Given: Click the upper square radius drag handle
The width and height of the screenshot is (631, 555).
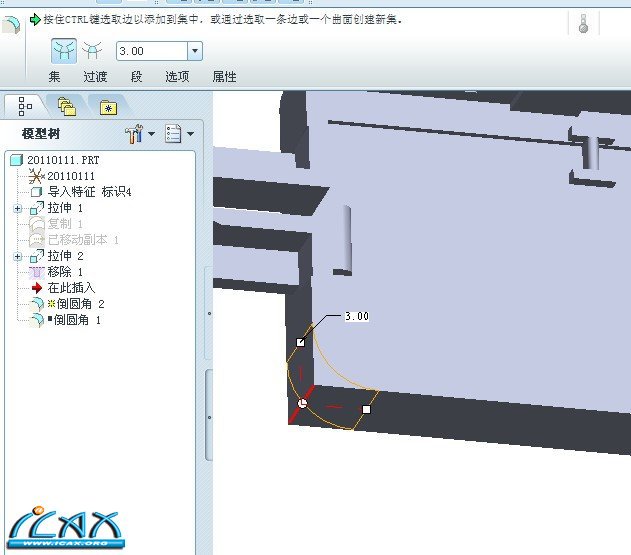Looking at the screenshot, I should pos(300,342).
